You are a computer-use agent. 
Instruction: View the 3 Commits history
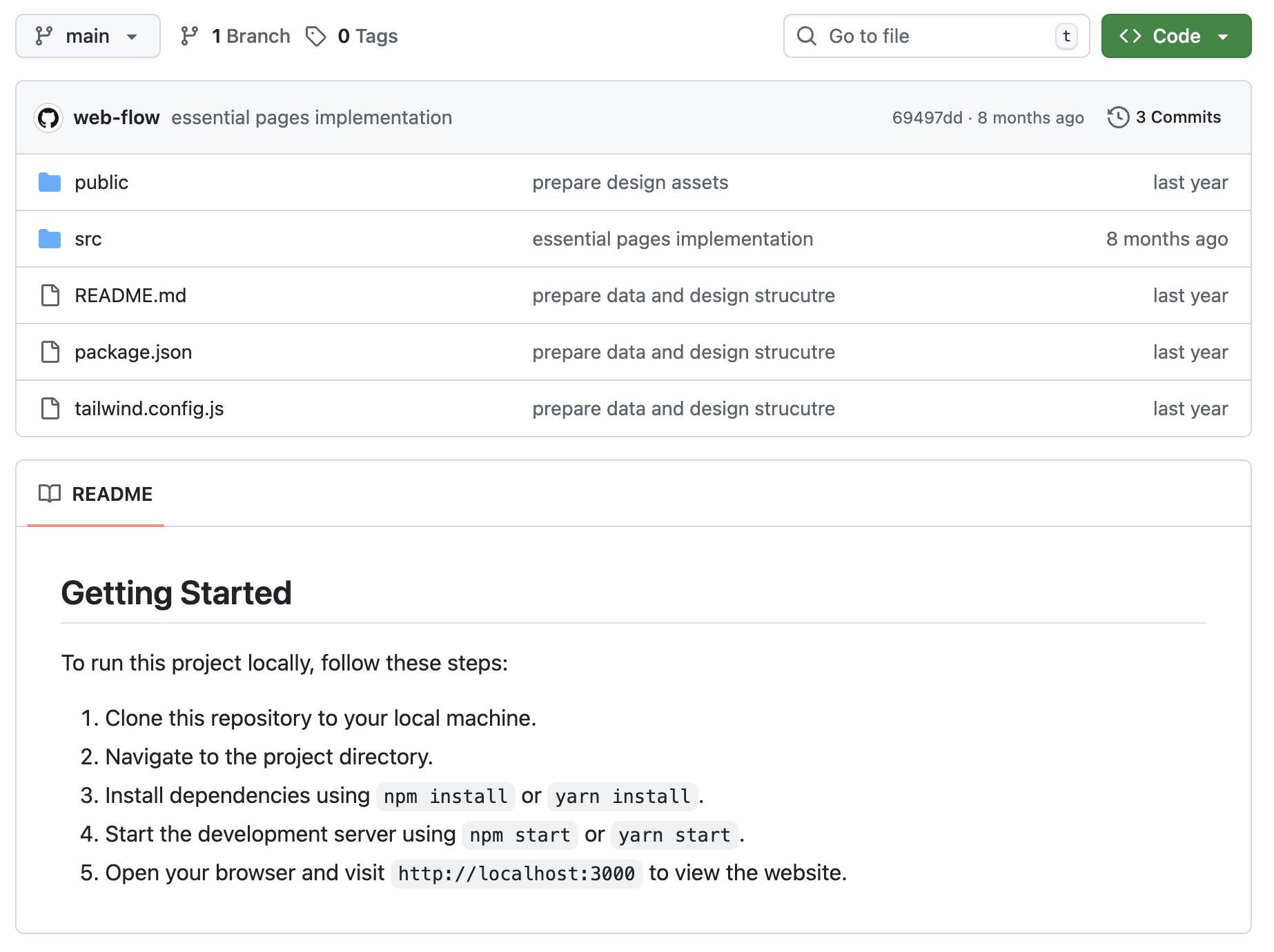(1177, 118)
